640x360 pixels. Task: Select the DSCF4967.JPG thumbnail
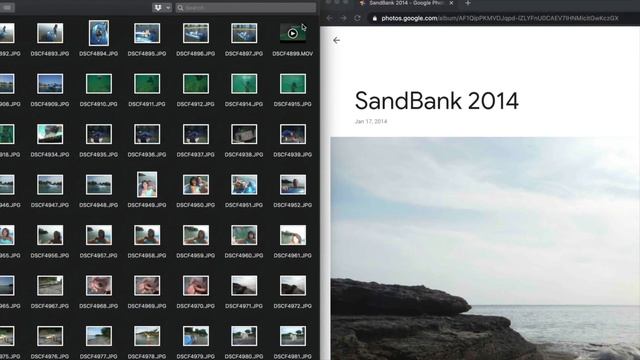click(x=50, y=286)
